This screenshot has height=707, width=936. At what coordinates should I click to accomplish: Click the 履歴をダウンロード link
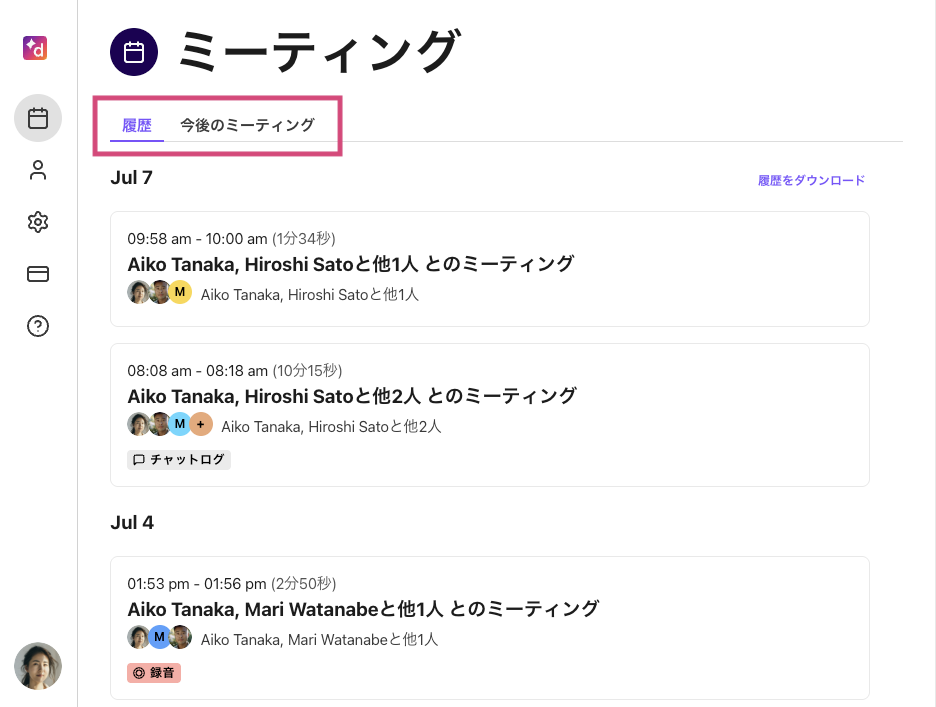(x=811, y=181)
